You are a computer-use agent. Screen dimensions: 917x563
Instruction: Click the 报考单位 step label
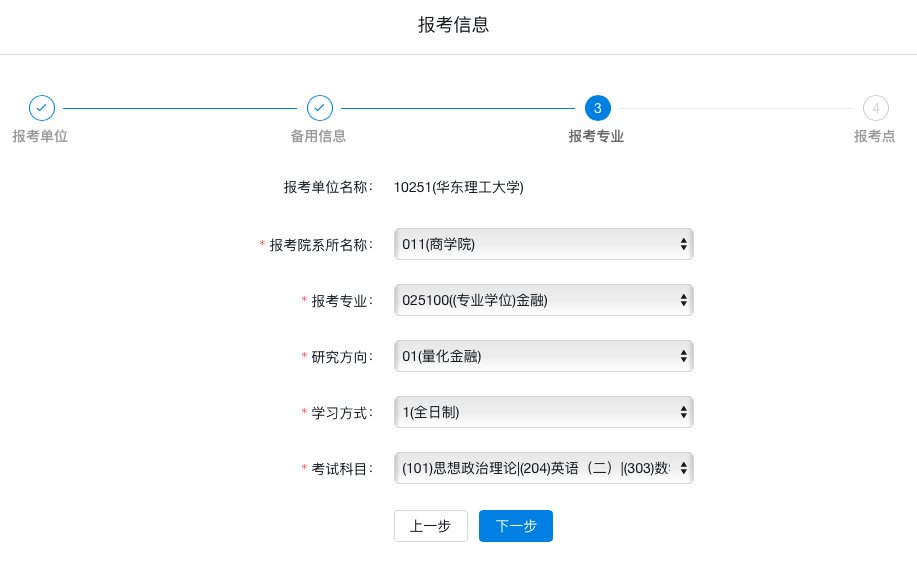(x=40, y=136)
